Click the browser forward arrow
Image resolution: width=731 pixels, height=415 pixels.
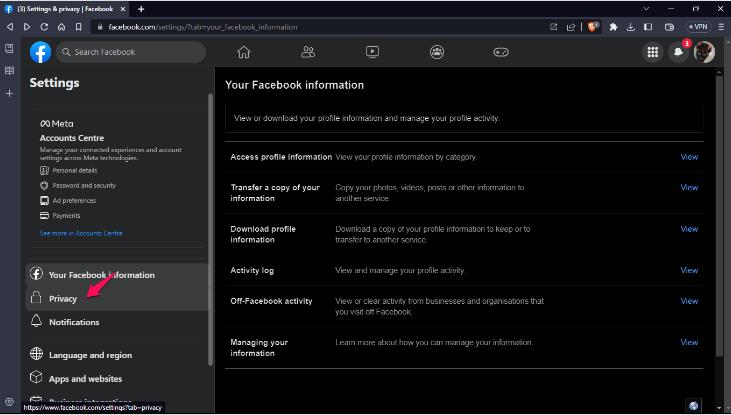27,27
